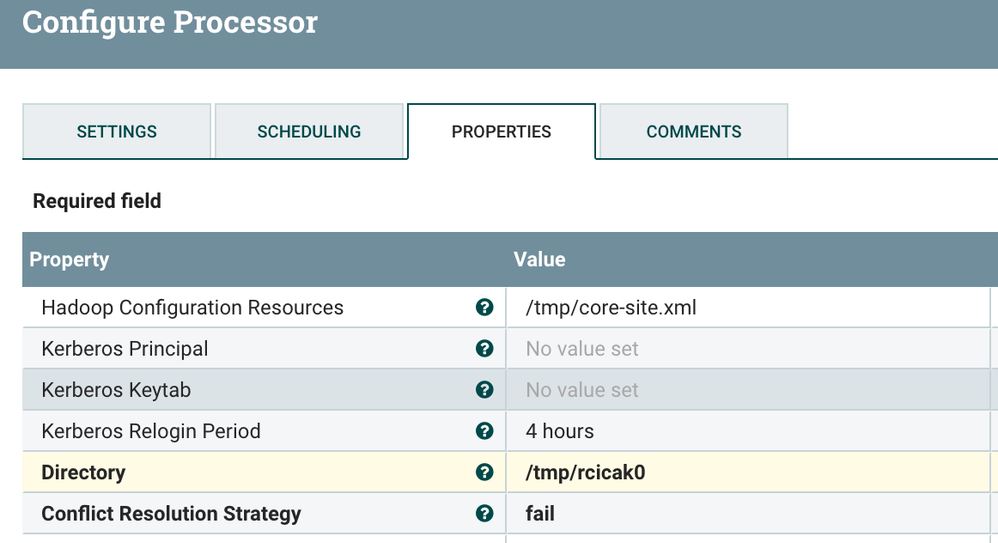Edit the /tmp/rcicak0 directory value
Image resolution: width=998 pixels, height=543 pixels.
click(x=586, y=472)
